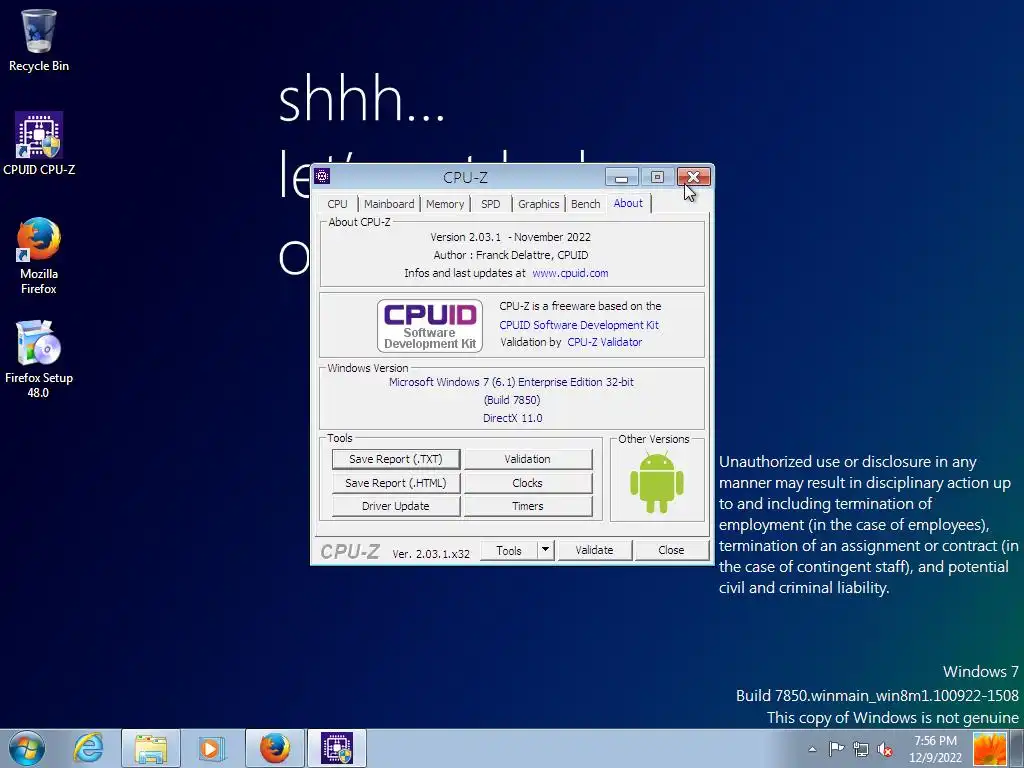The width and height of the screenshot is (1024, 768).
Task: Select the About tab
Action: tap(628, 203)
